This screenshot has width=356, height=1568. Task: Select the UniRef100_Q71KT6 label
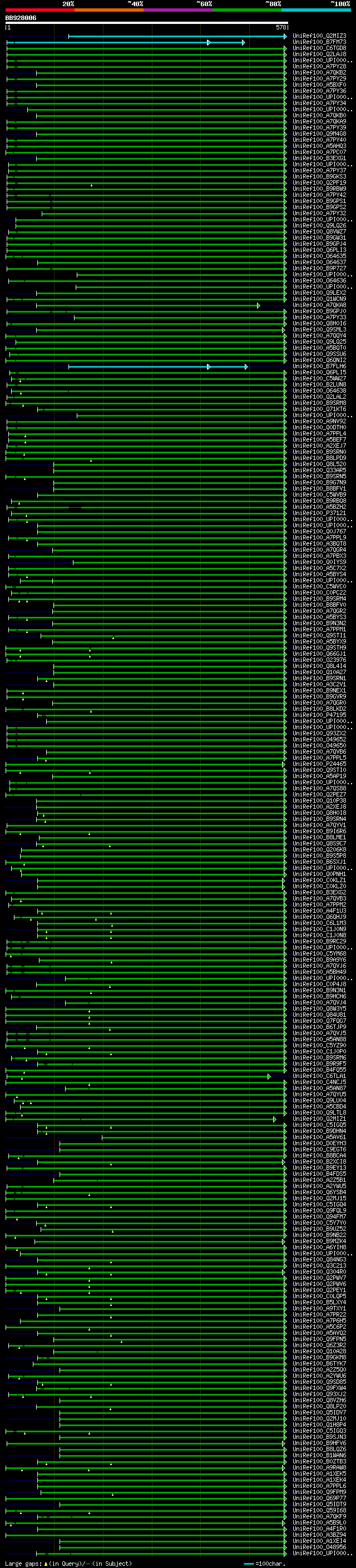click(x=319, y=409)
